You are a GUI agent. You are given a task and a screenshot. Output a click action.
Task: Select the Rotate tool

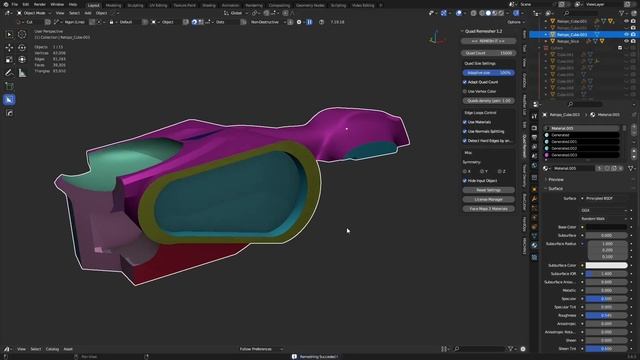point(22,47)
